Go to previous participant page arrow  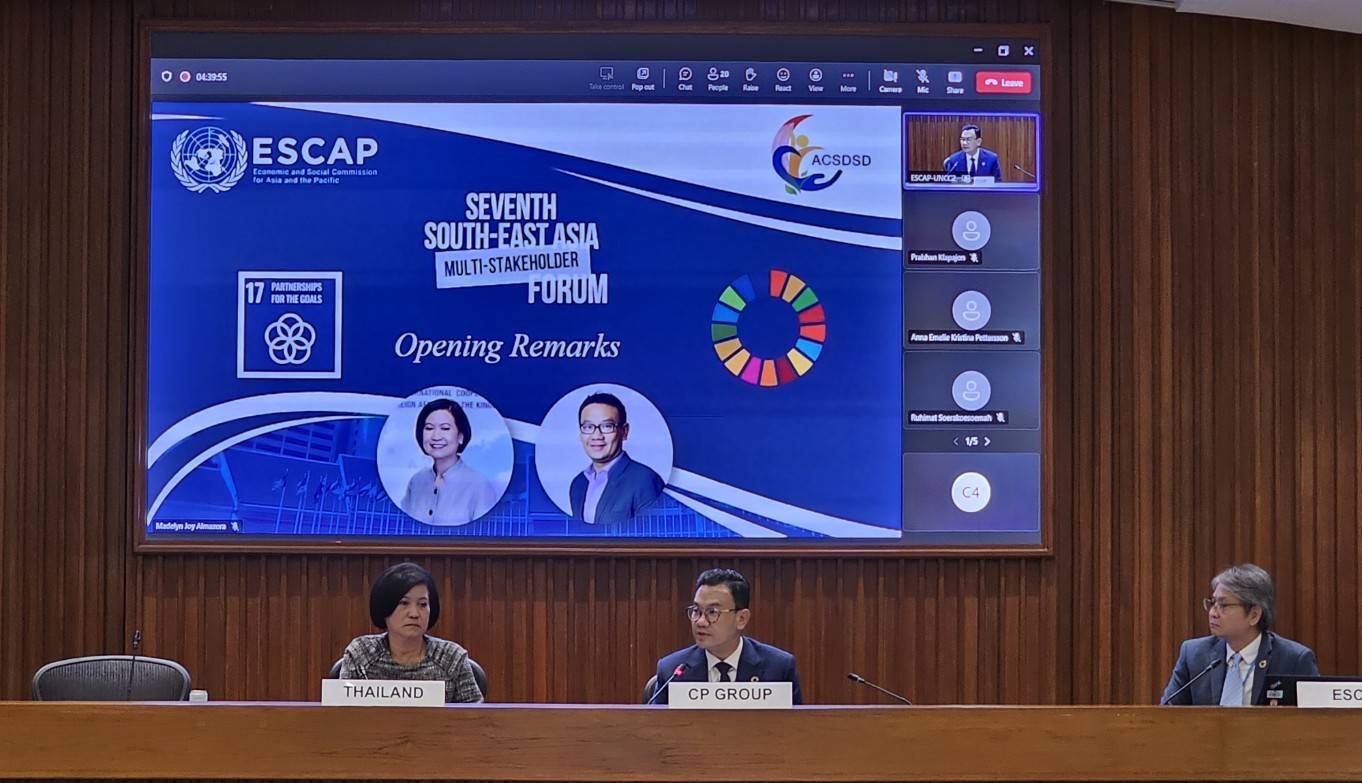coord(955,441)
